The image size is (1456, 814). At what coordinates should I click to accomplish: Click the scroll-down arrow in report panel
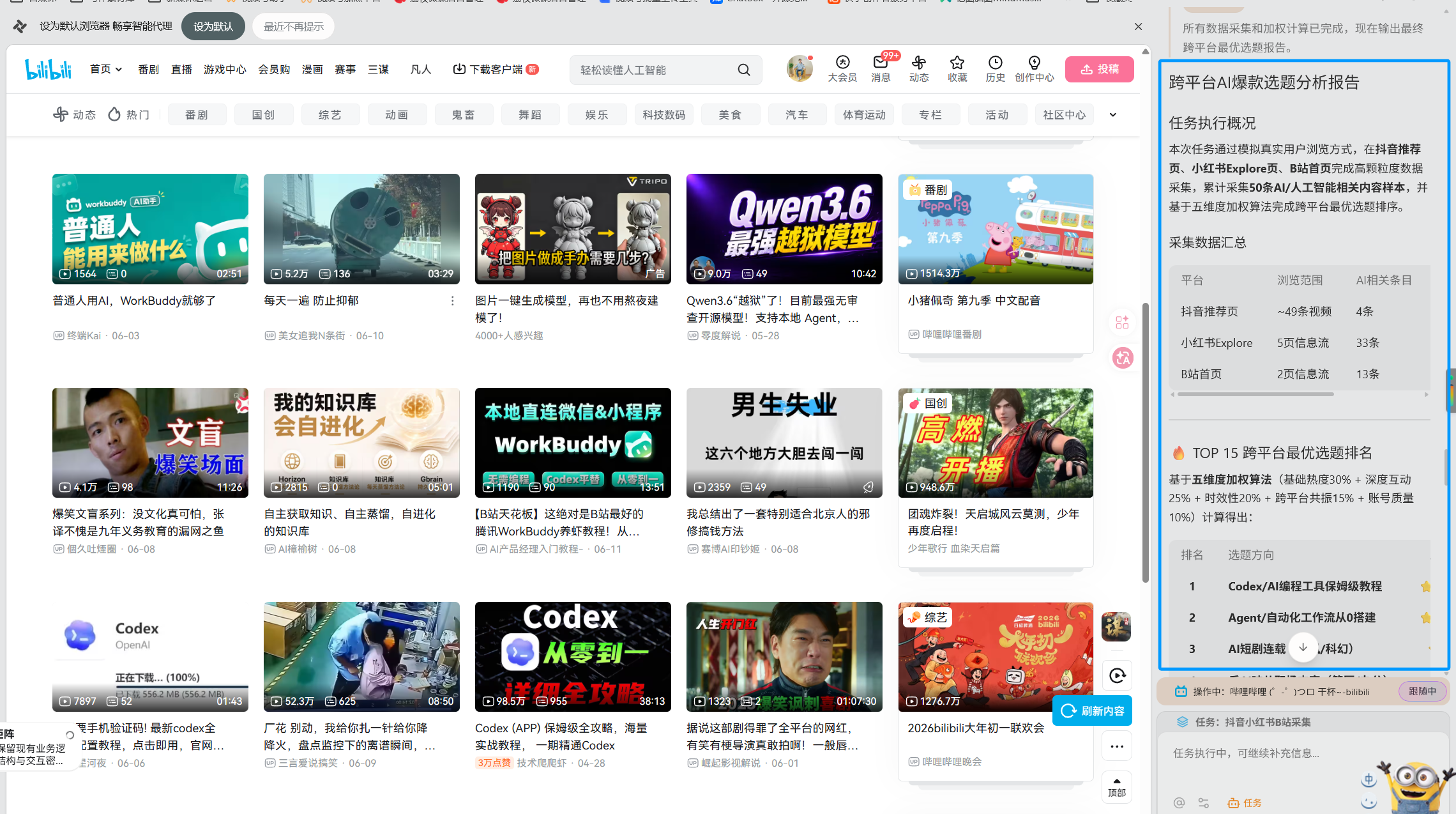1303,647
